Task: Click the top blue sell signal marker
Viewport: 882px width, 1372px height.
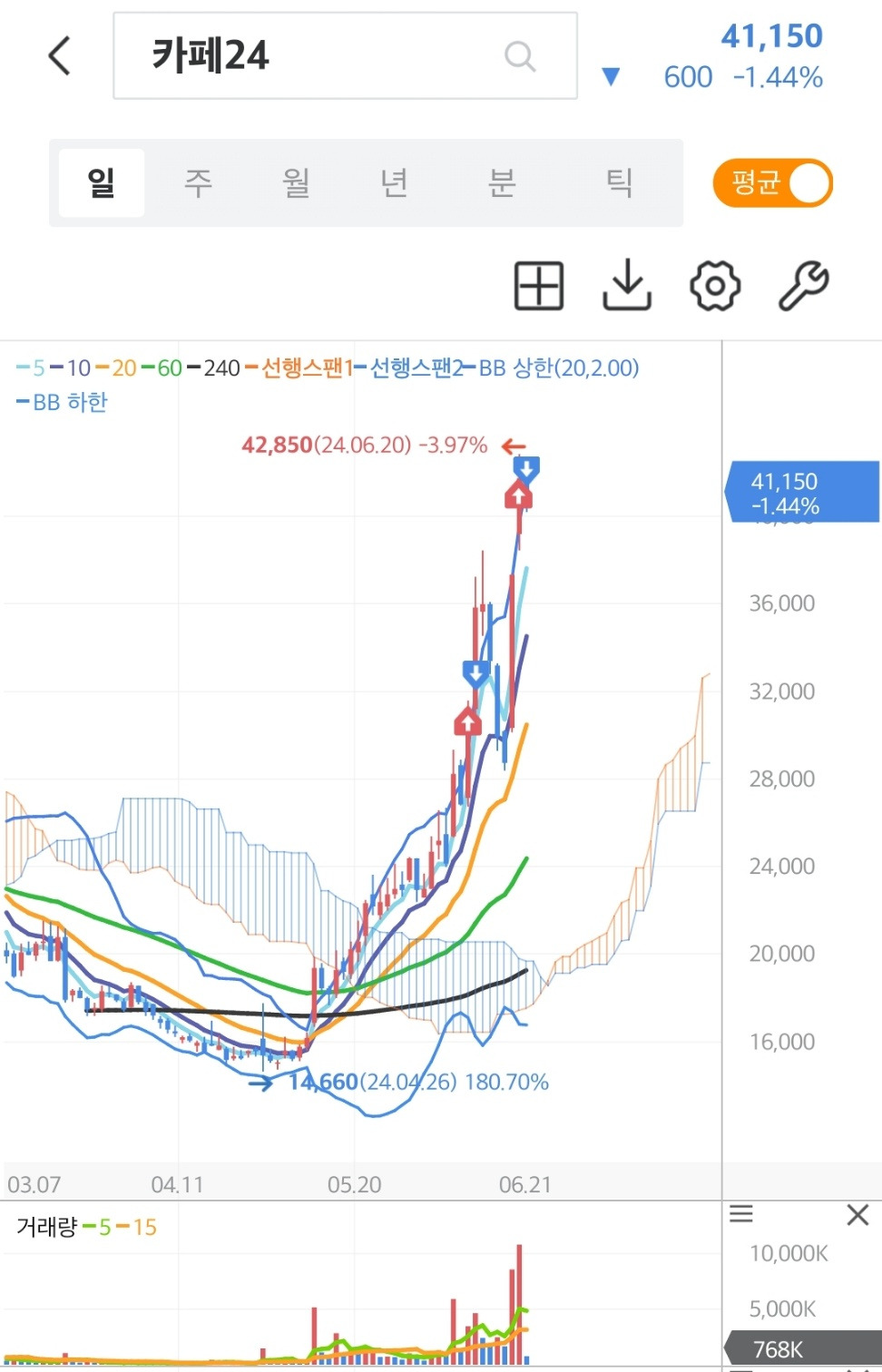Action: point(526,468)
